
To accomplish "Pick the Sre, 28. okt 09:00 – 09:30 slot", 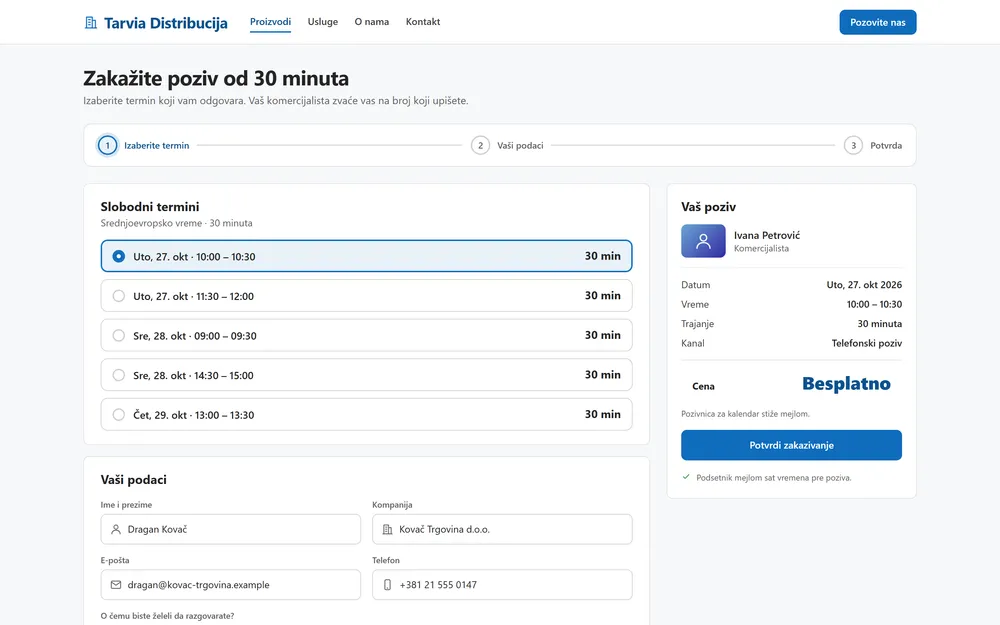I will coord(366,335).
